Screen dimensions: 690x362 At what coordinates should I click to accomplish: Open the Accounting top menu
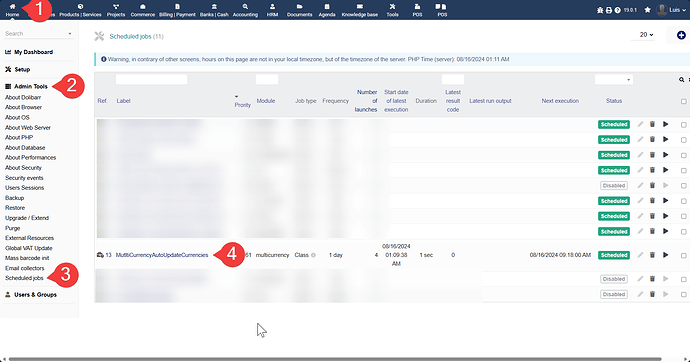pos(245,10)
